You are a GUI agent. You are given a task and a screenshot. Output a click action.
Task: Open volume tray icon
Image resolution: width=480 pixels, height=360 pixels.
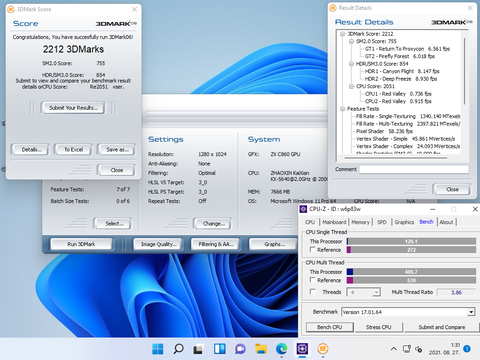419,349
